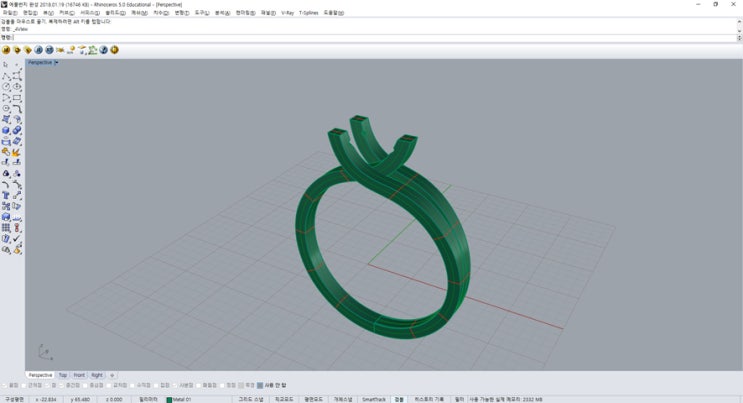Click the blue R render icon in top toolbar
Image resolution: width=743 pixels, height=403 pixels.
click(38, 50)
